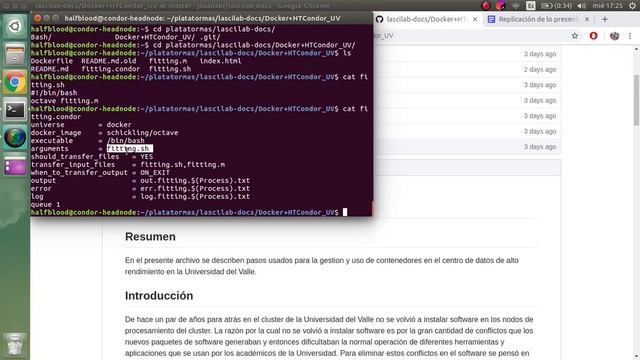Open the clock showing mié 17:25

coord(608,6)
